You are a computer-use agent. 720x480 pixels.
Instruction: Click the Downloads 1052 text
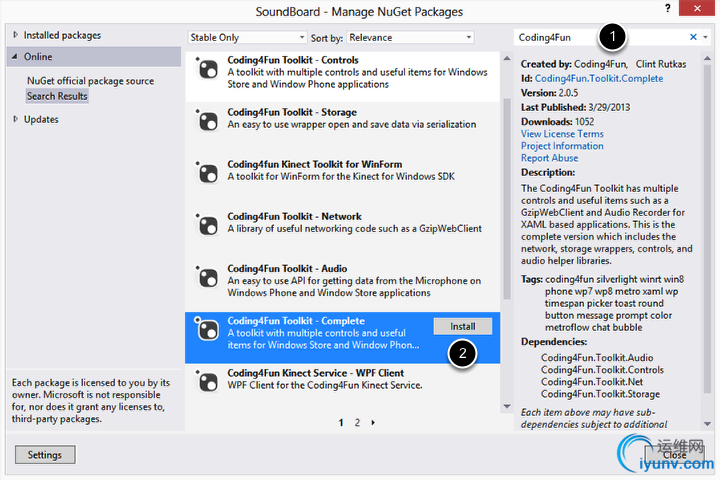point(557,122)
